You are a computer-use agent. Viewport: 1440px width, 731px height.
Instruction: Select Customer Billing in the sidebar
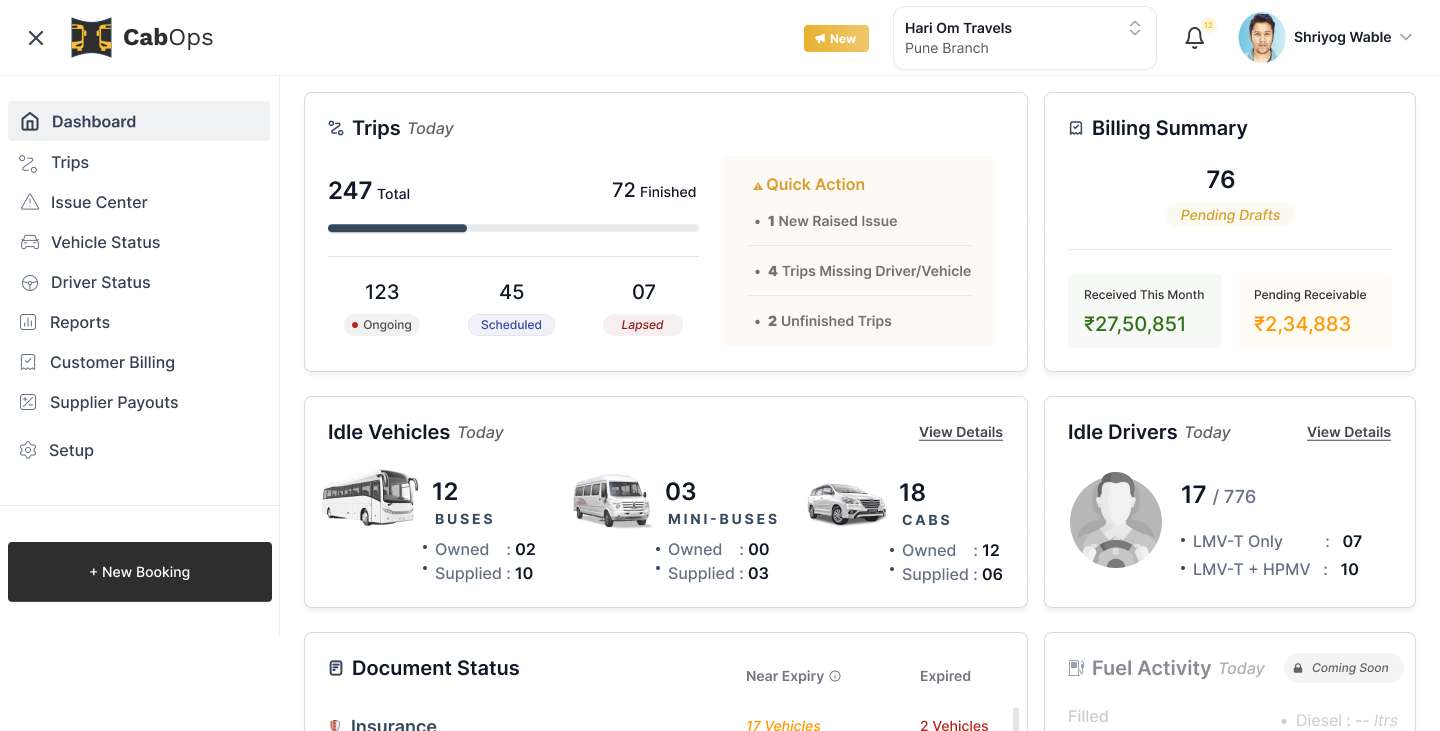112,362
